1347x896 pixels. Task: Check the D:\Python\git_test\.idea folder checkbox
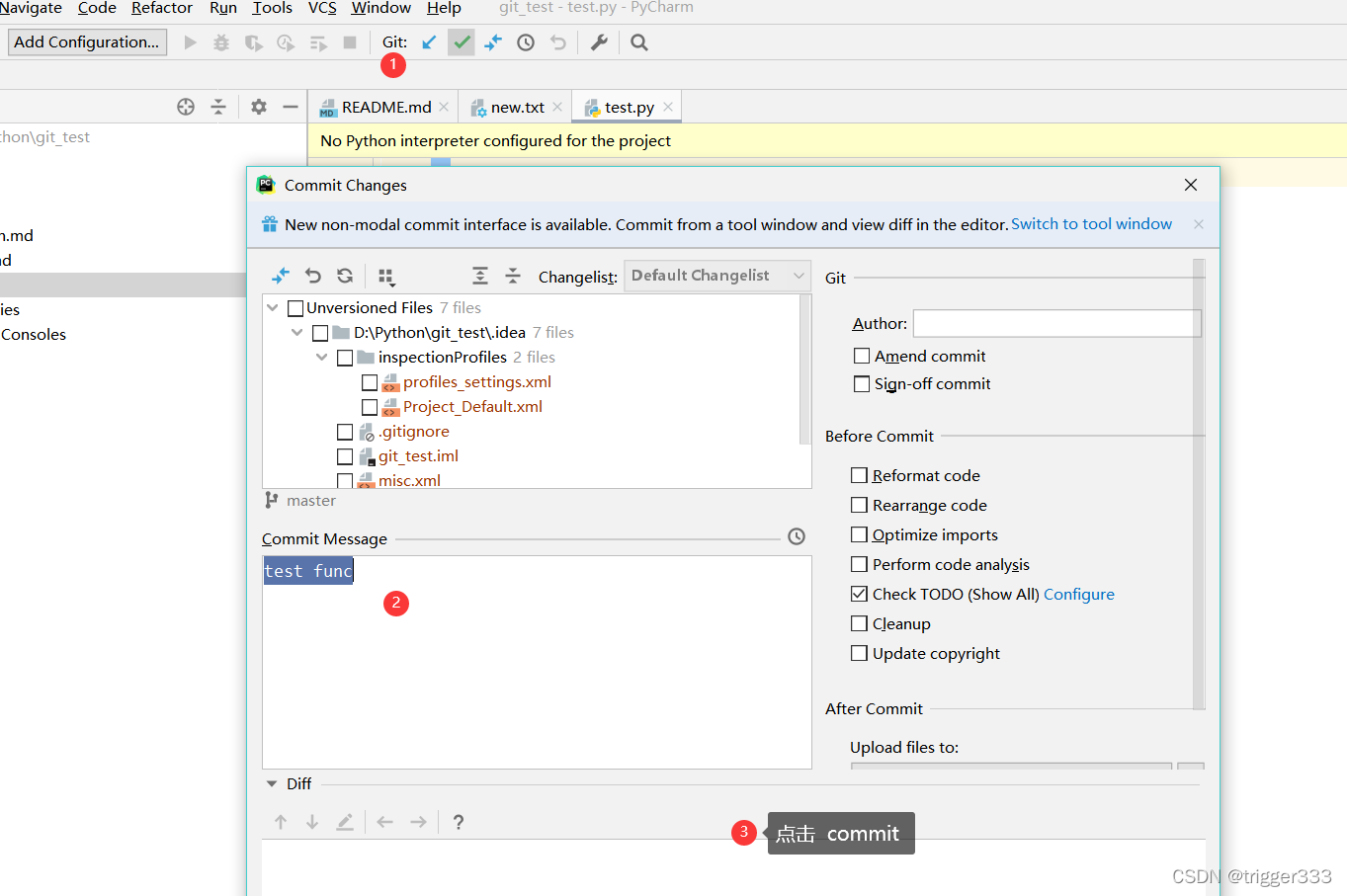tap(320, 333)
